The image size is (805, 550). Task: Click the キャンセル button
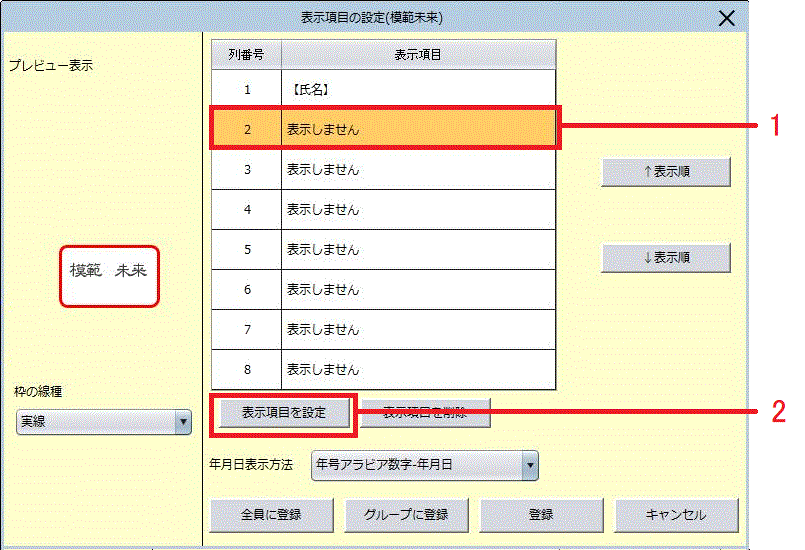coord(676,515)
